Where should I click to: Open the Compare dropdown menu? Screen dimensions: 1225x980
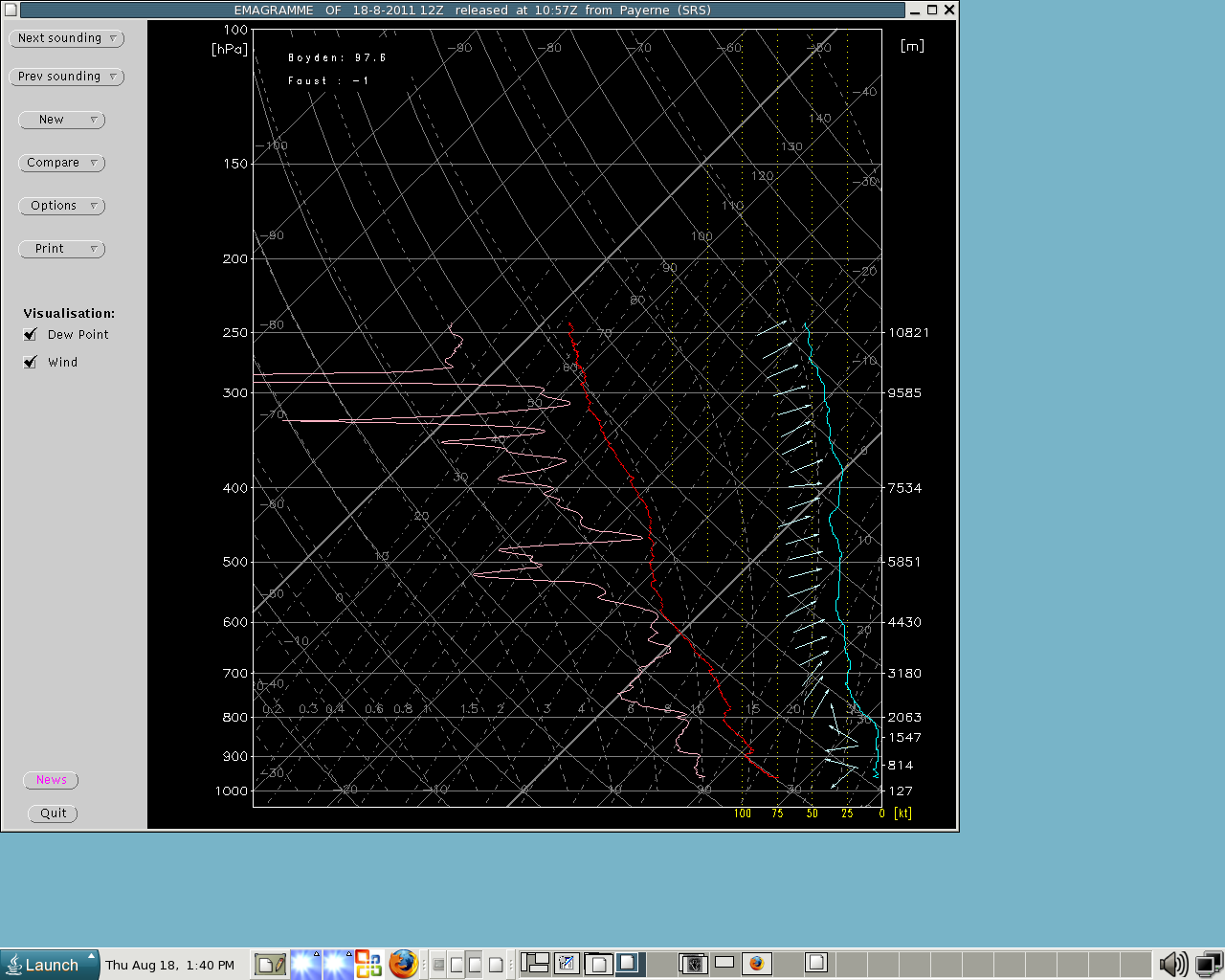point(61,163)
